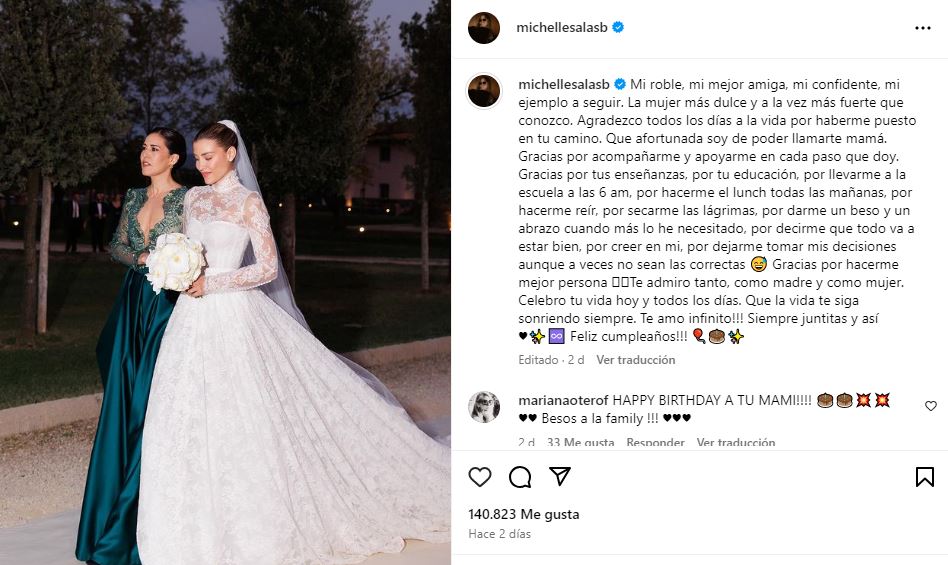The width and height of the screenshot is (948, 565).
Task: Click michellesalasb username in the header
Action: pyautogui.click(x=562, y=28)
